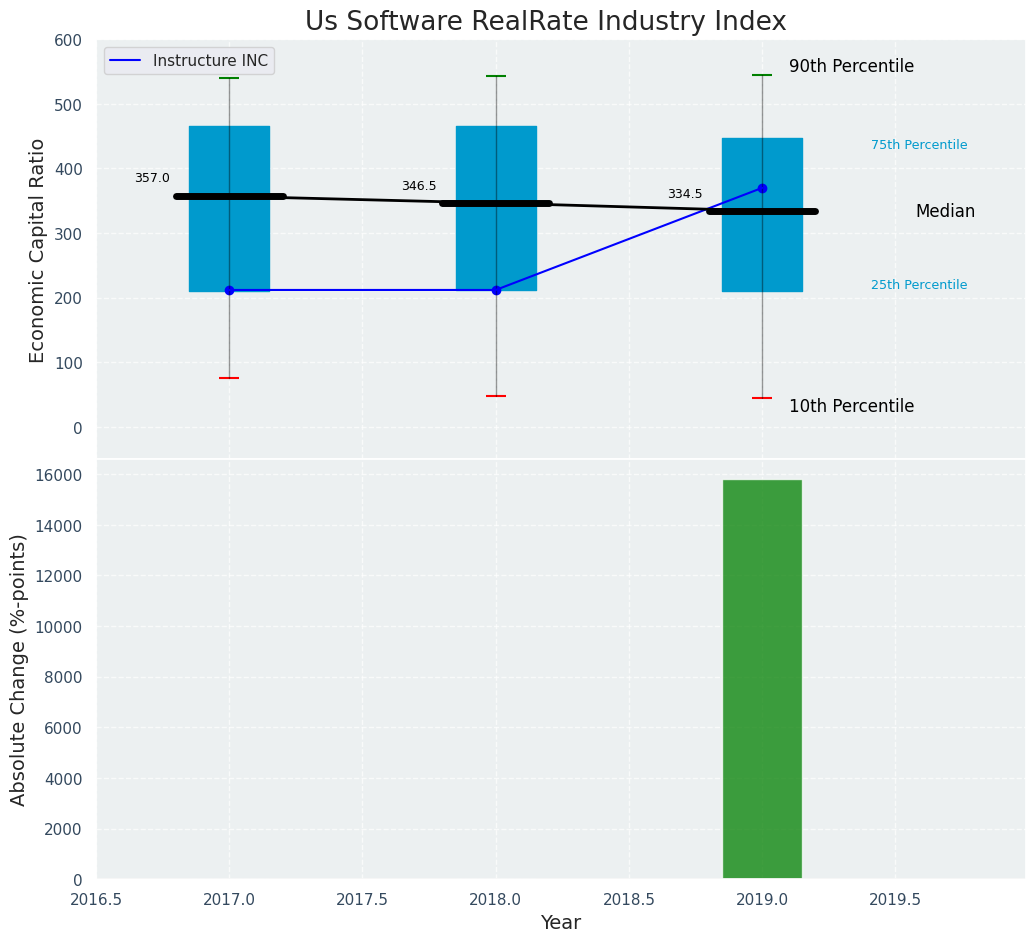Click the chart title Us Software RealRate Industry Index
Screen dimensions: 1036x942
545,22
